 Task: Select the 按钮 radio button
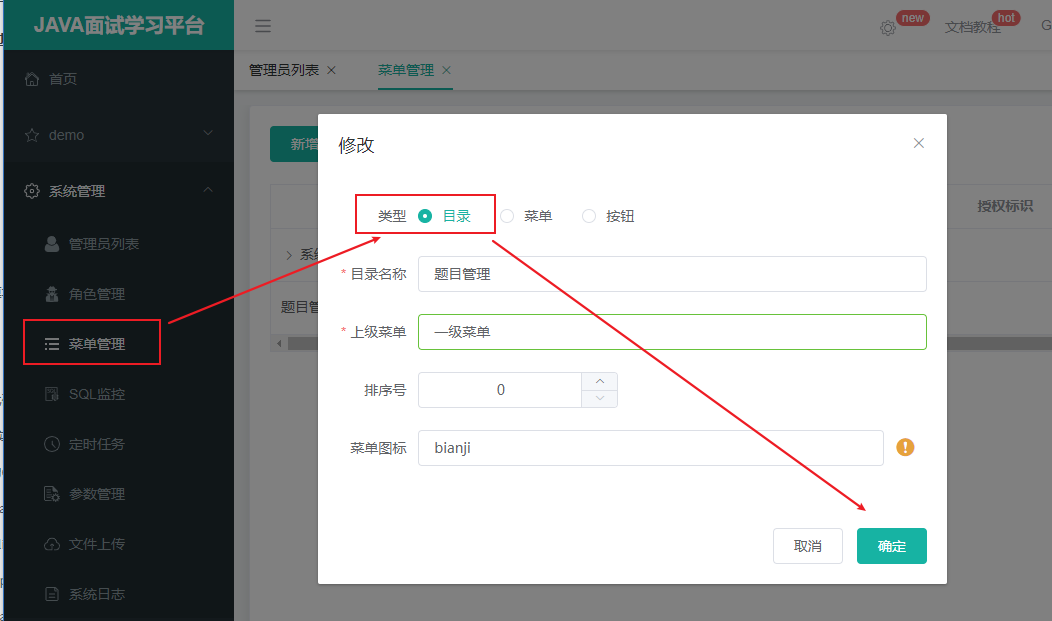point(589,215)
